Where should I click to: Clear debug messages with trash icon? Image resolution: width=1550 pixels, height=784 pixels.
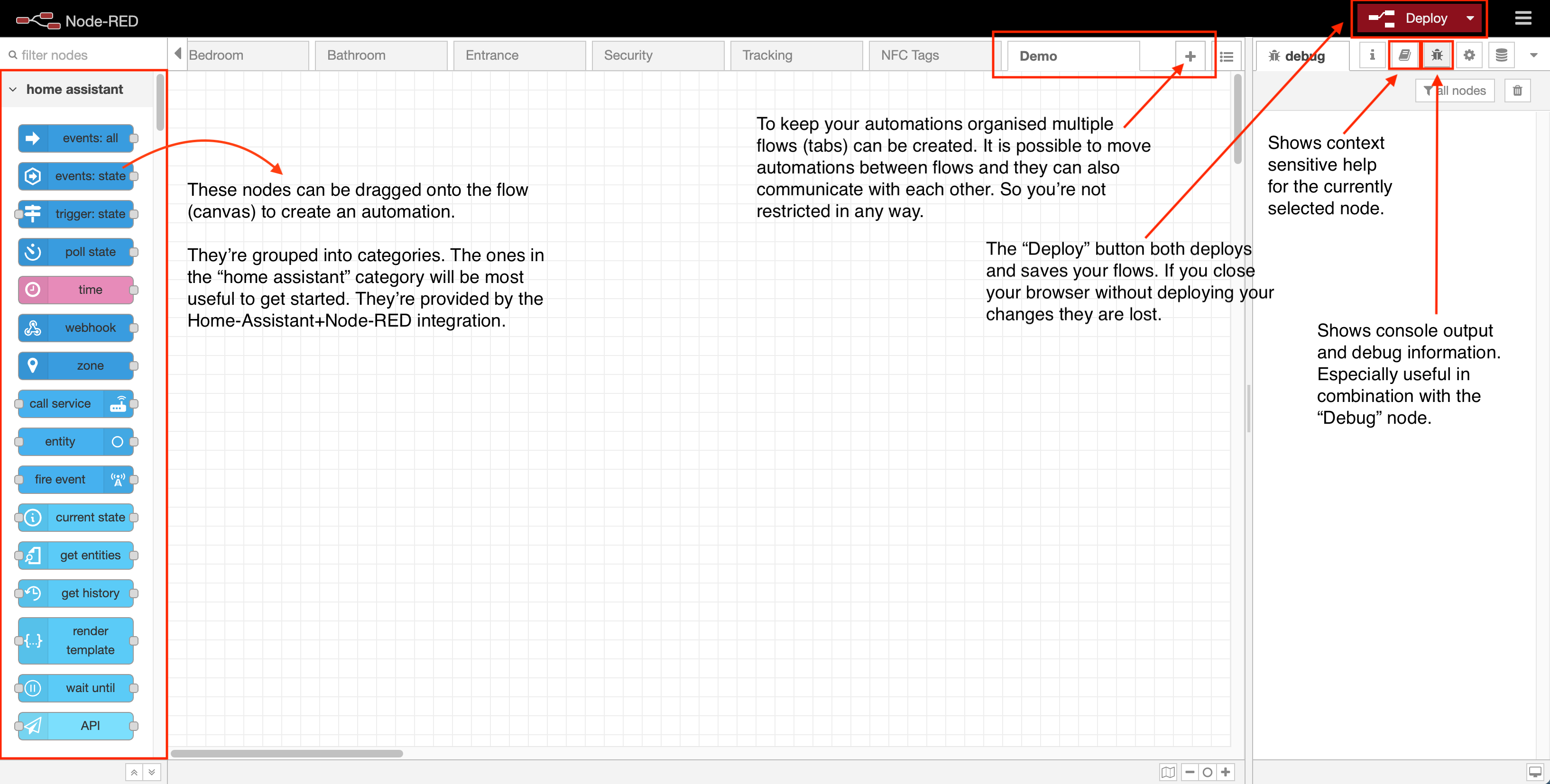click(x=1517, y=91)
